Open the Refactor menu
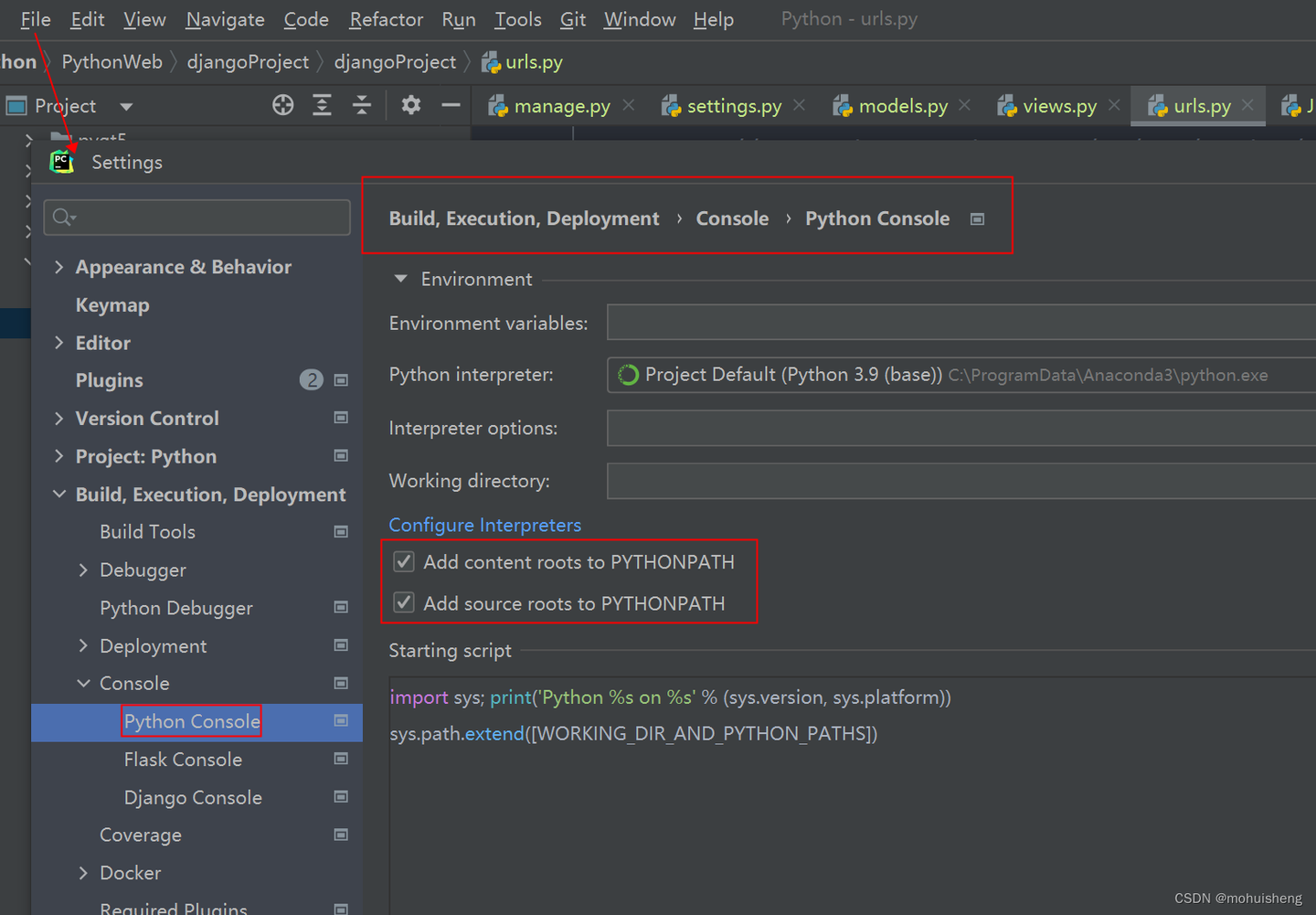This screenshot has height=915, width=1316. tap(386, 19)
